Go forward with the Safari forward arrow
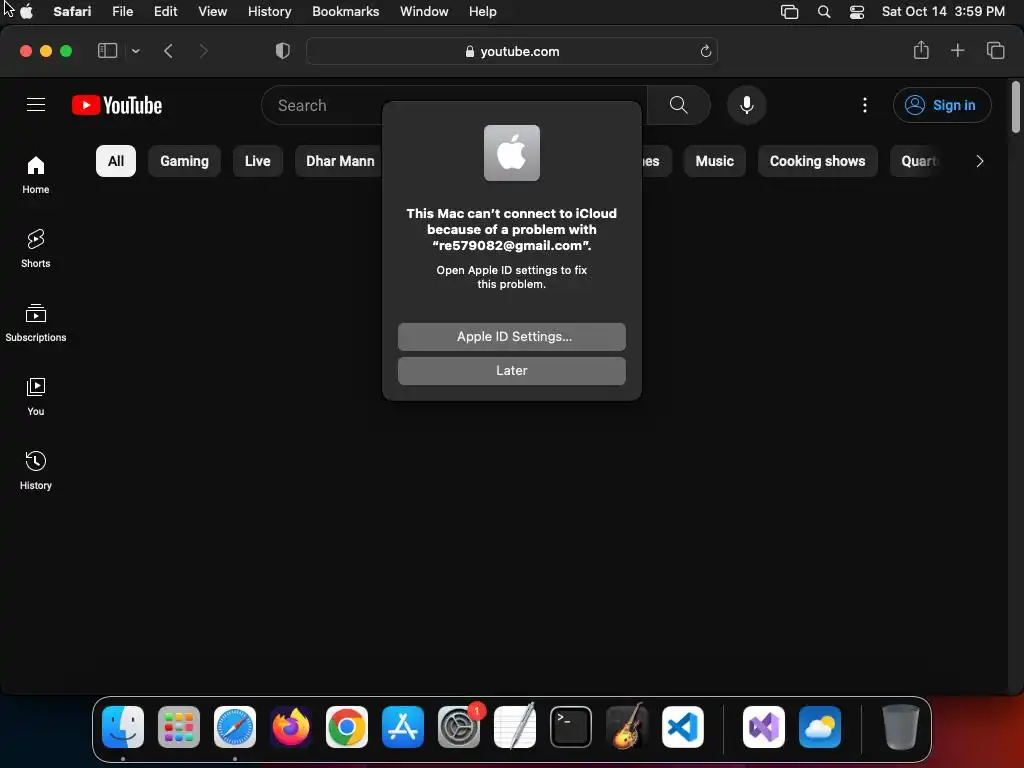Screen dimensions: 1024x768 tap(203, 51)
